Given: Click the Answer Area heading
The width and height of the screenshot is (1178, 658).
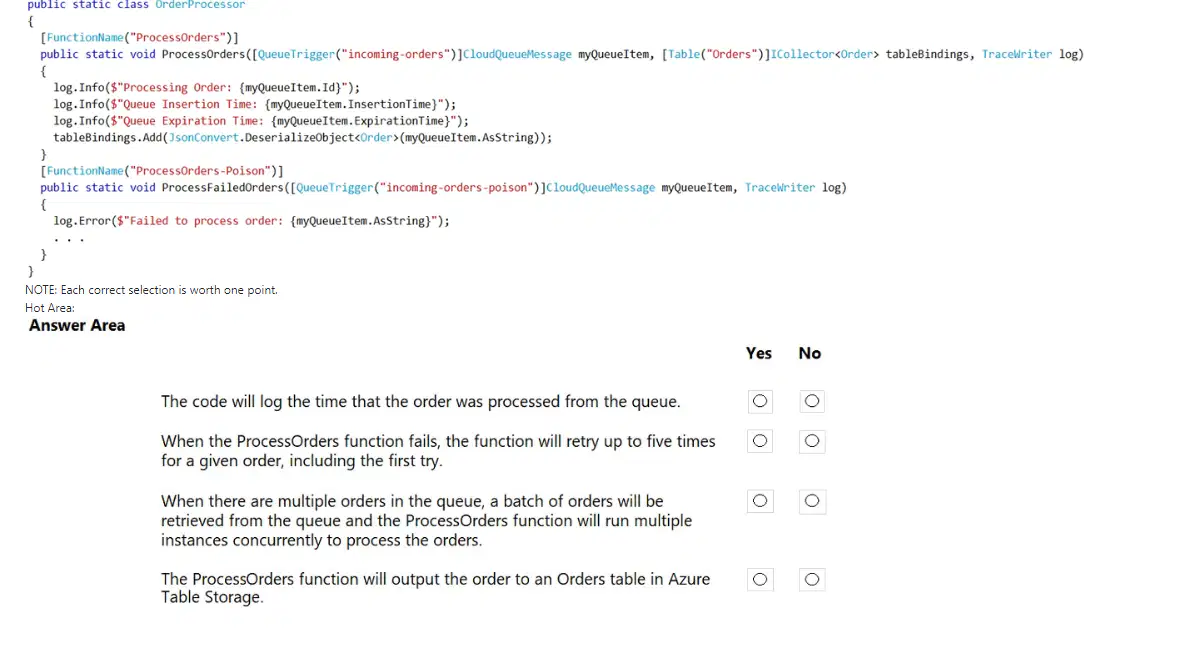Looking at the screenshot, I should 77,325.
